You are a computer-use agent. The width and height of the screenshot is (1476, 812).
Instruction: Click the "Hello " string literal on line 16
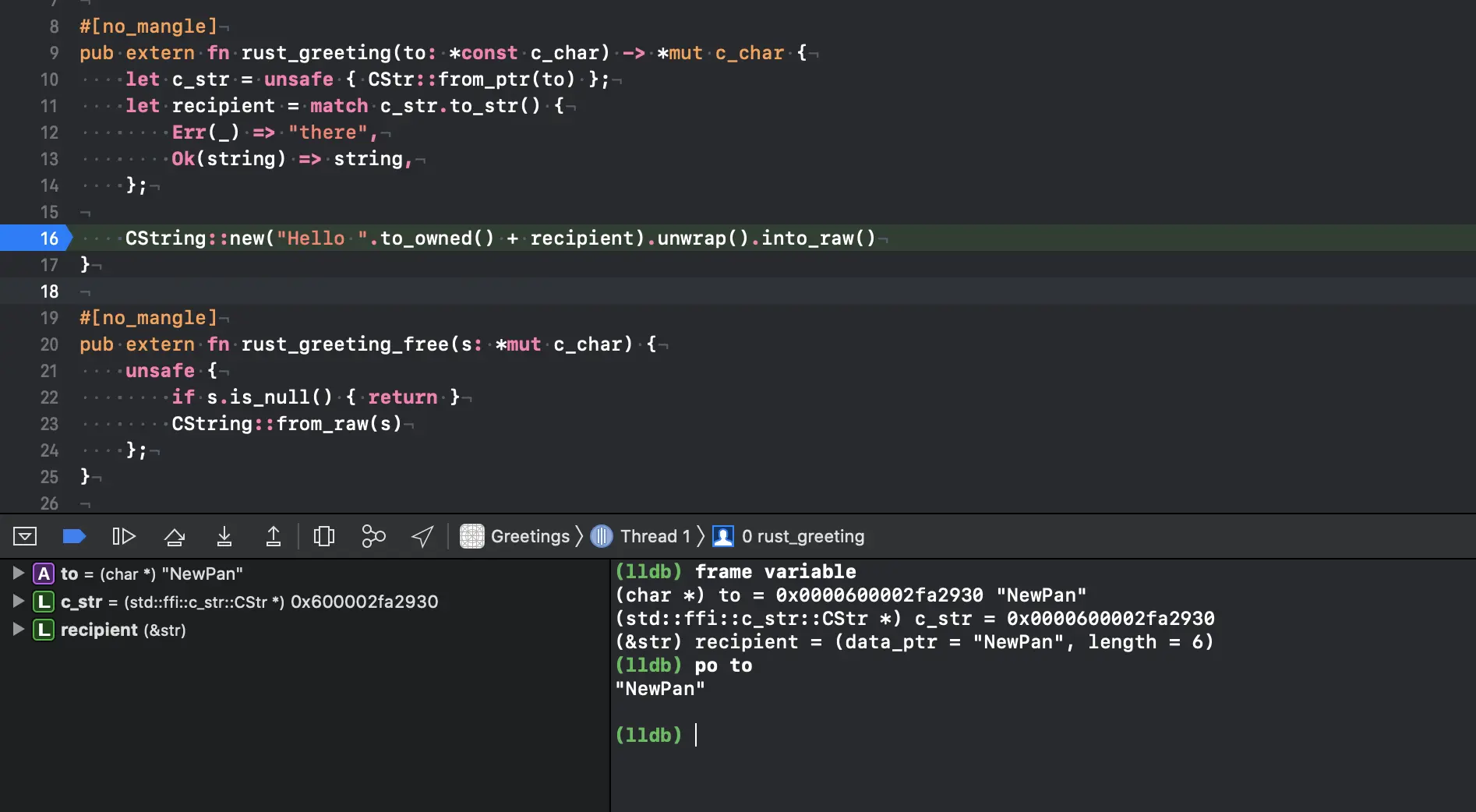click(x=323, y=238)
